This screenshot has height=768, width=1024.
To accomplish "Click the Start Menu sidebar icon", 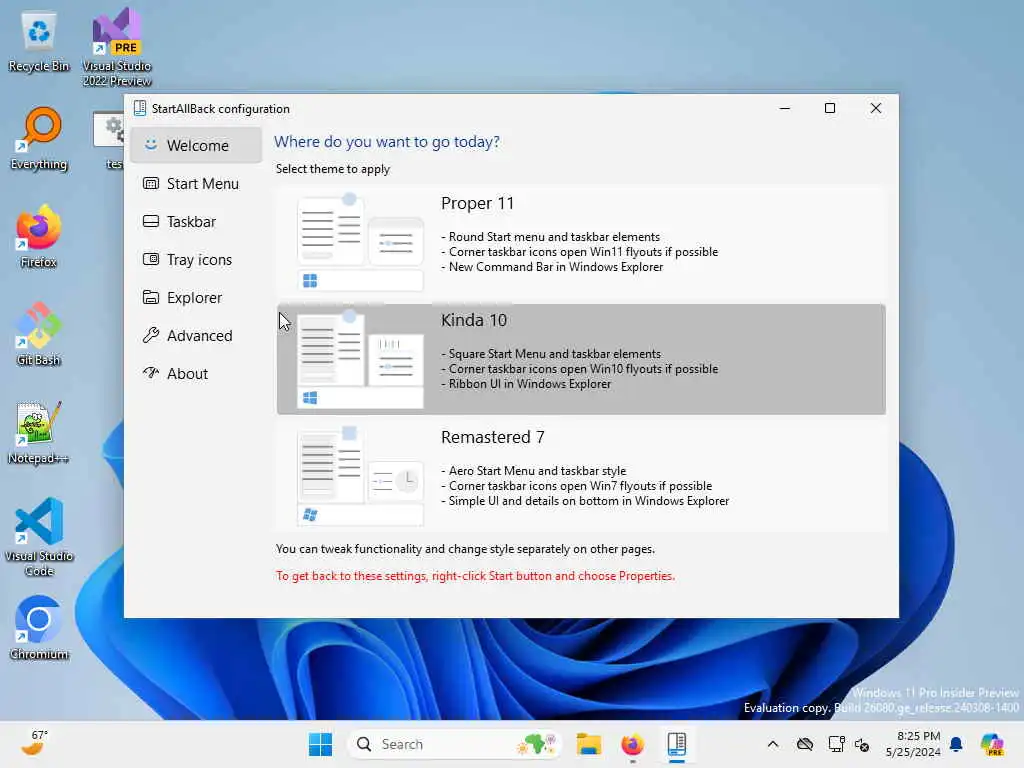I will [151, 184].
